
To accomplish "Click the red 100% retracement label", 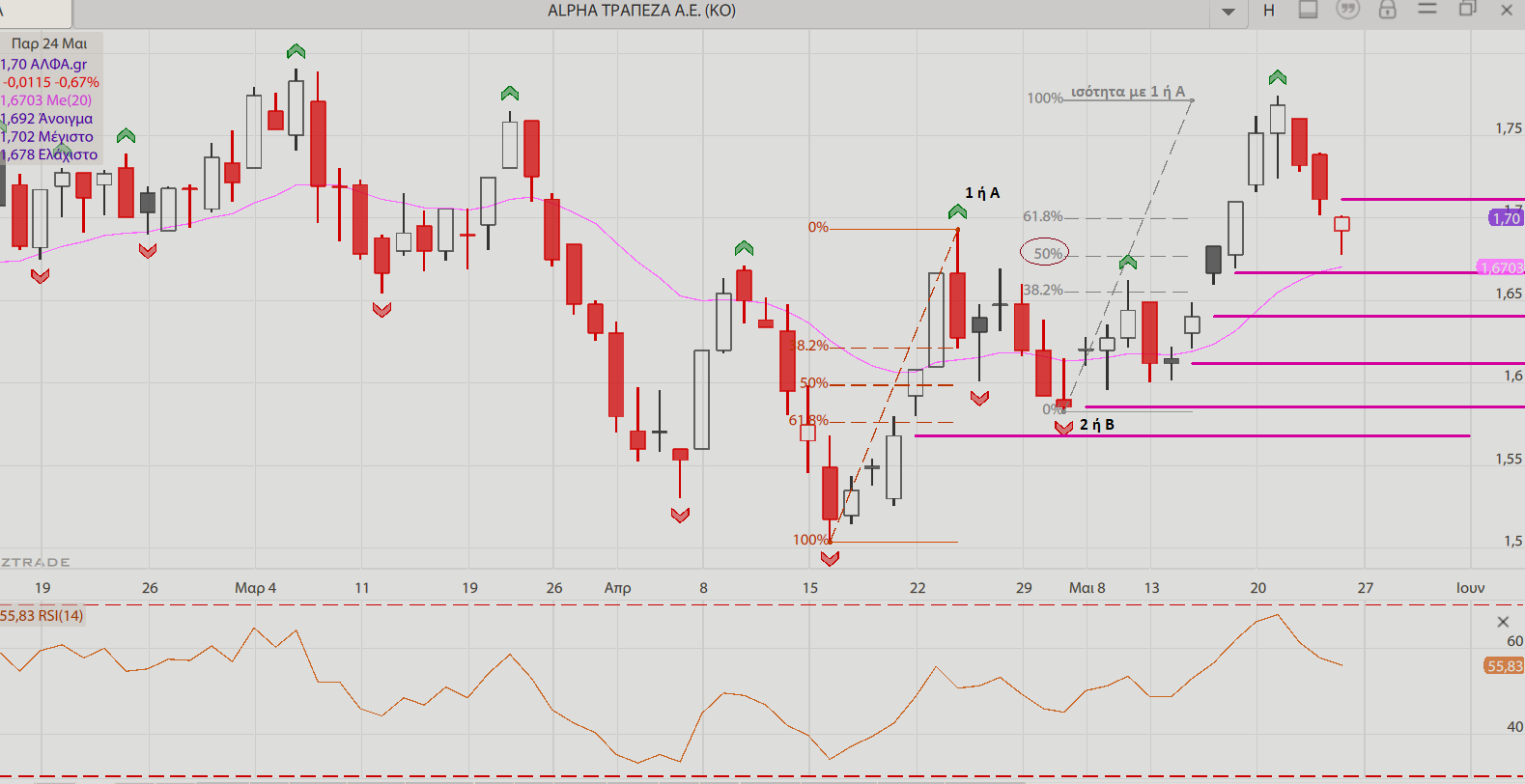I will click(x=810, y=540).
